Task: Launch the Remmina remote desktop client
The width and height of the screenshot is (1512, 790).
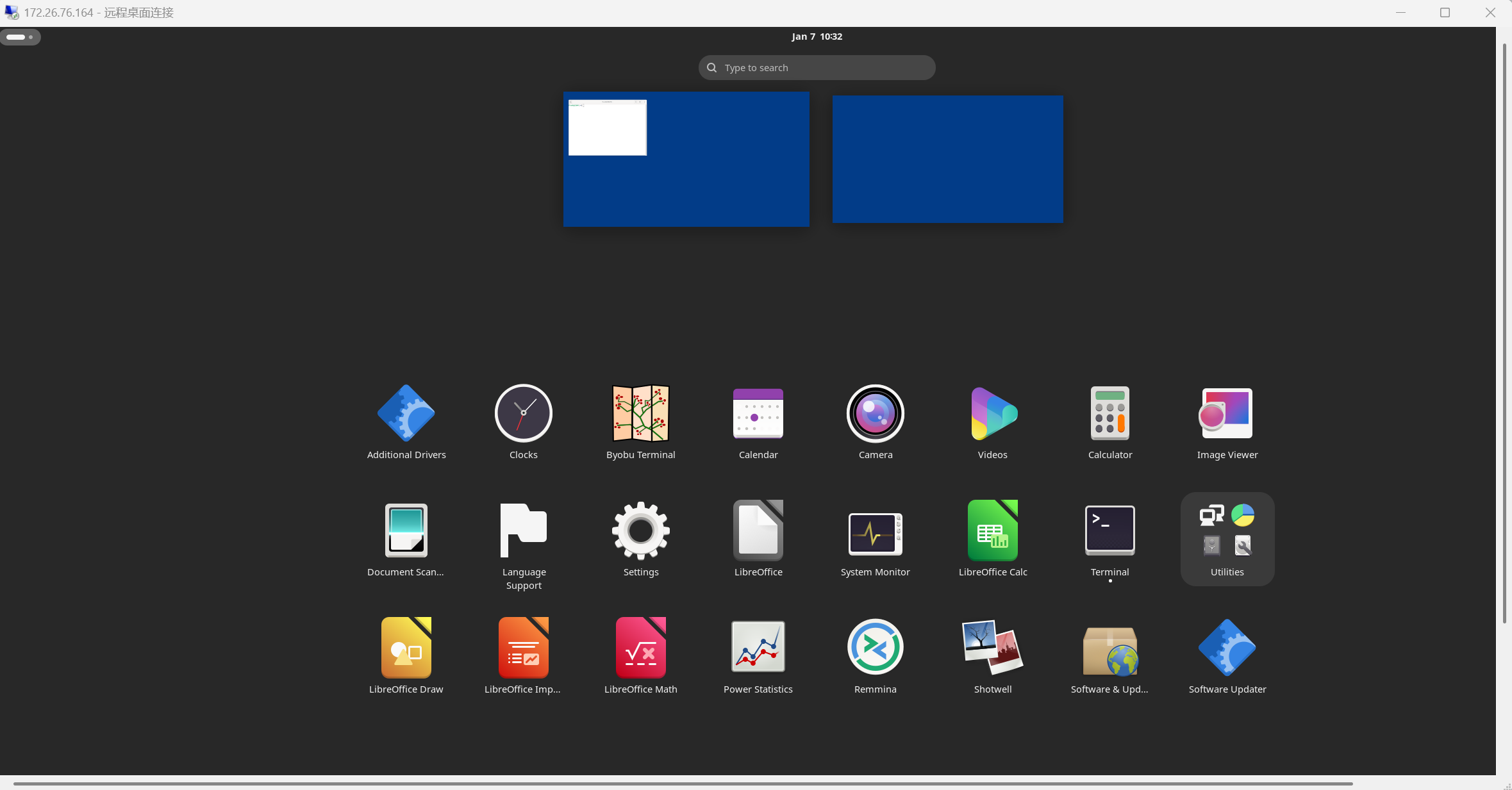Action: coord(875,648)
